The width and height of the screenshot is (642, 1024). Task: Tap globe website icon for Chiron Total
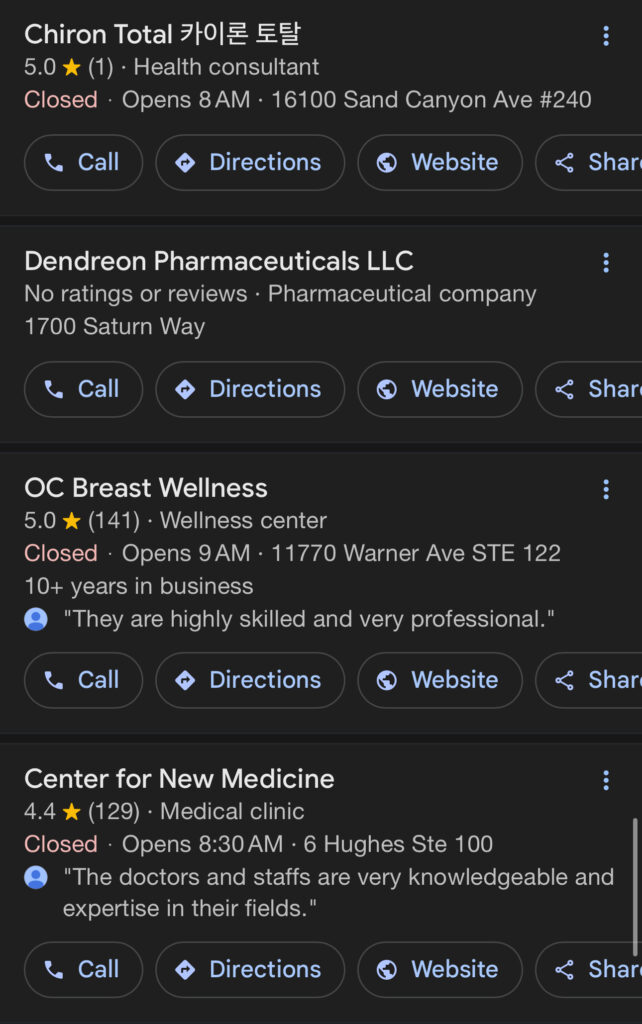click(x=387, y=163)
